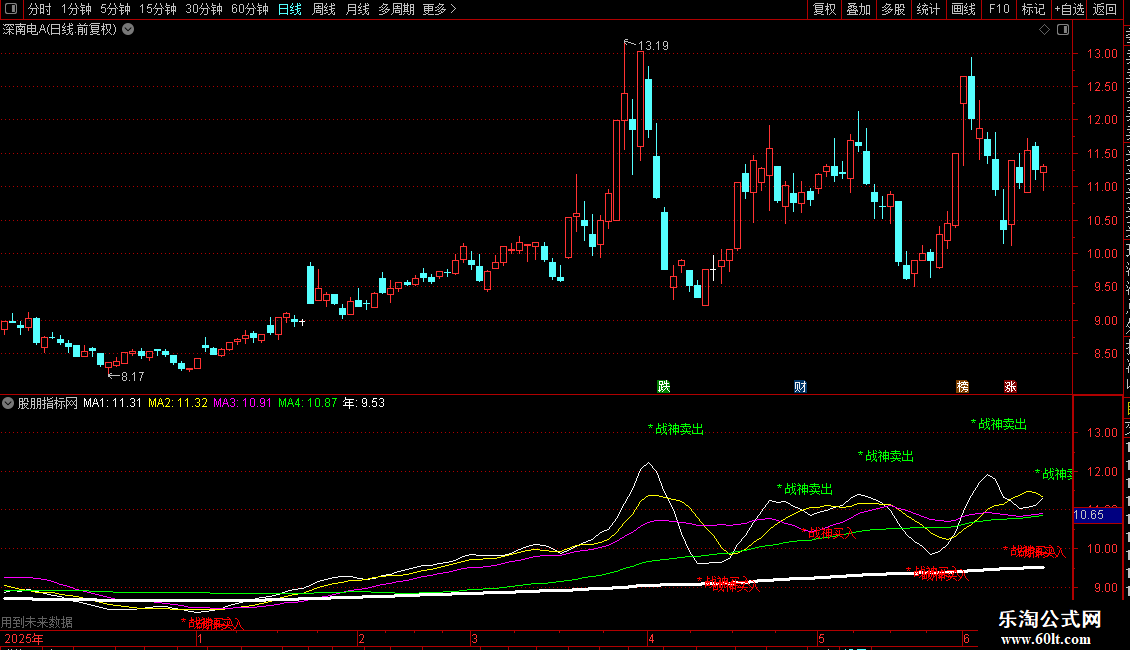1130x650 pixels.
Task: Click 用到未来数据 warning text
Action: coord(37,622)
